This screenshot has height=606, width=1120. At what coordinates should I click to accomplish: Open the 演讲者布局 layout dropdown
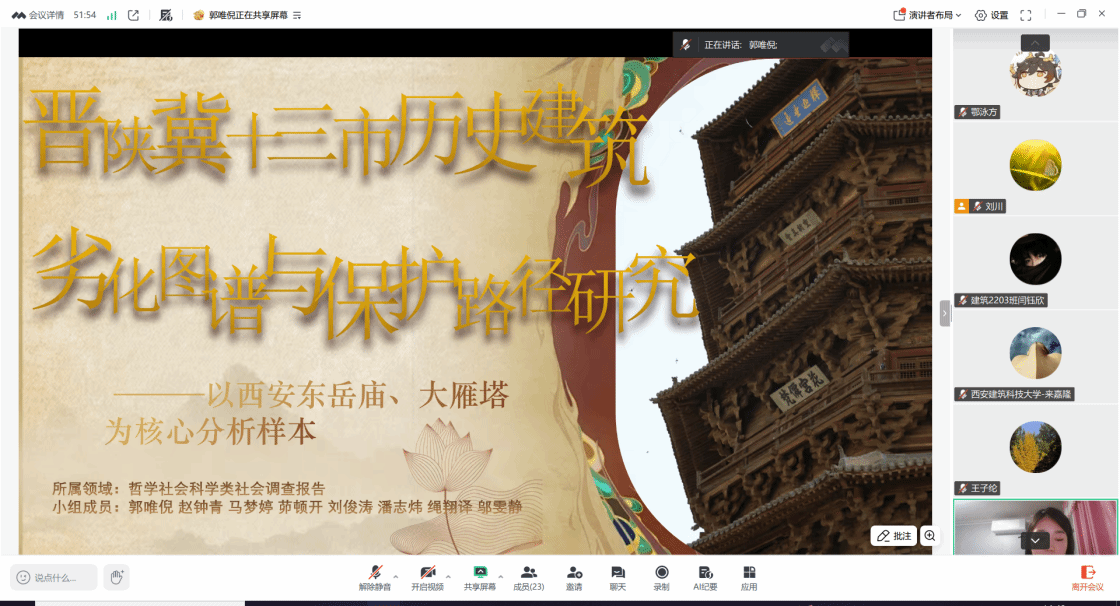(x=927, y=15)
